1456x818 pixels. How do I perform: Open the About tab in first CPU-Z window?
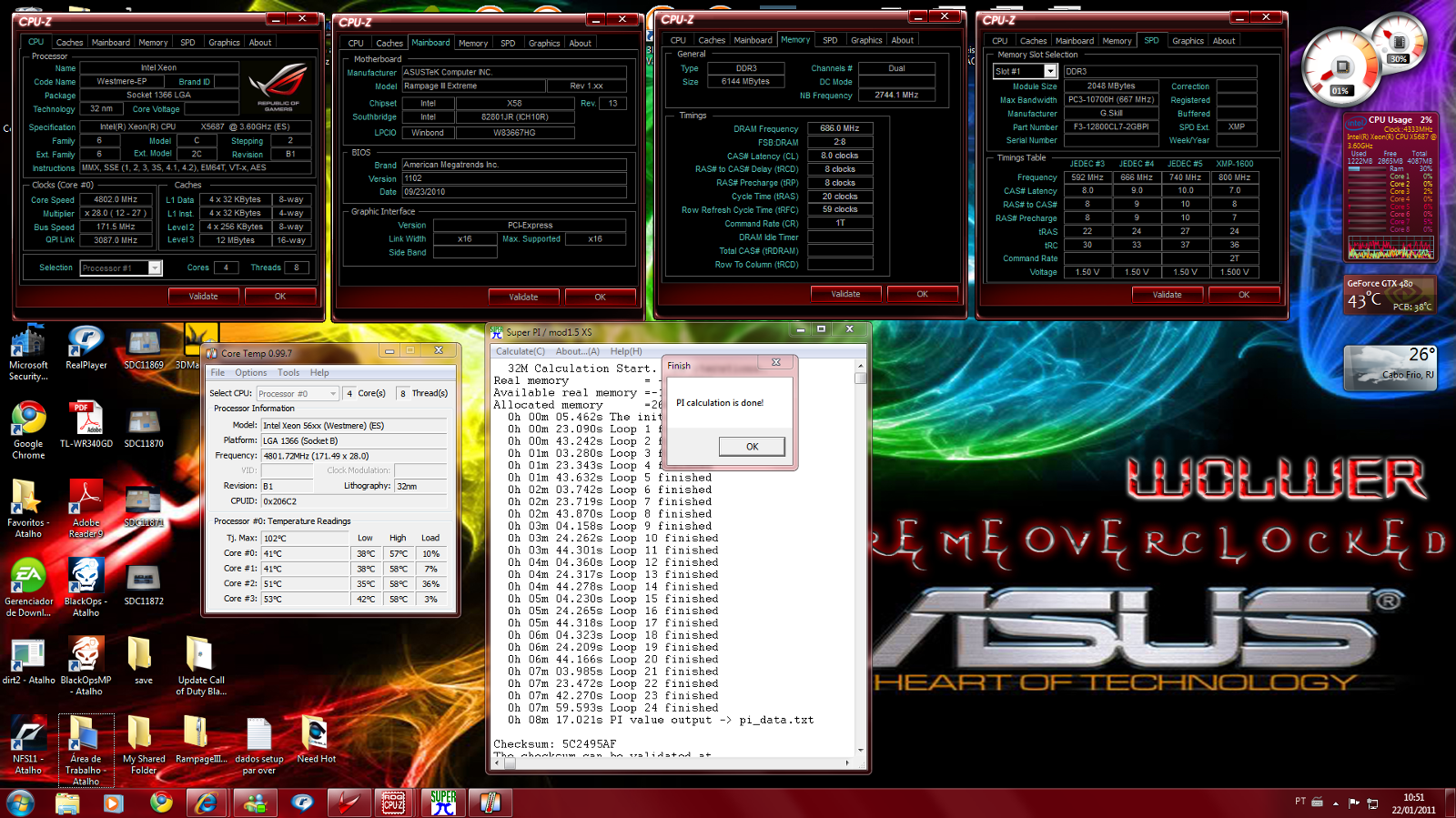coord(260,43)
